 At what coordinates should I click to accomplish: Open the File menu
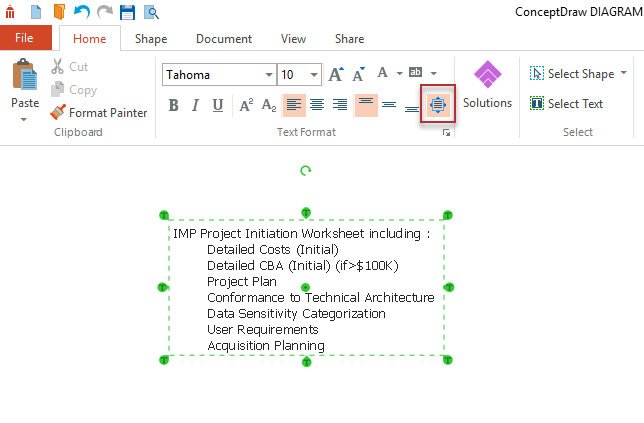(25, 39)
